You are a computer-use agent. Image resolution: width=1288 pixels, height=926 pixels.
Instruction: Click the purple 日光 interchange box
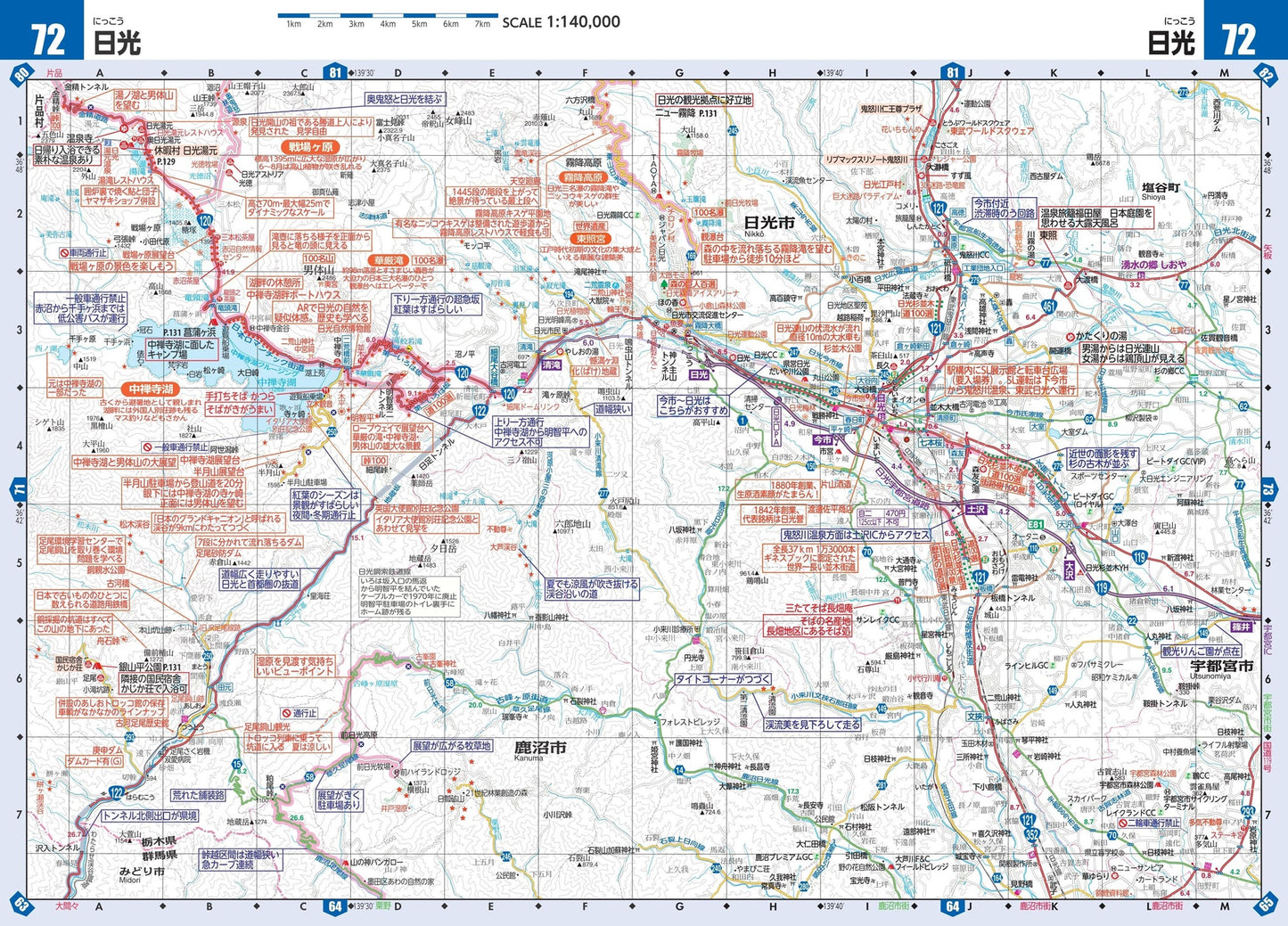[x=699, y=375]
